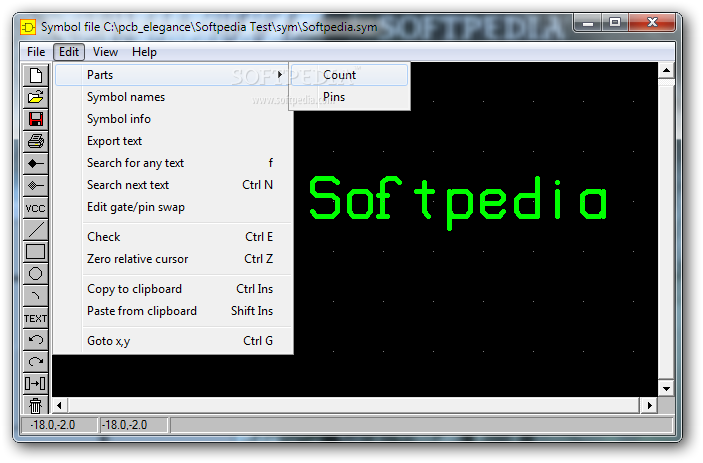Choose Search for any text
This screenshot has width=703, height=463.
tap(173, 163)
